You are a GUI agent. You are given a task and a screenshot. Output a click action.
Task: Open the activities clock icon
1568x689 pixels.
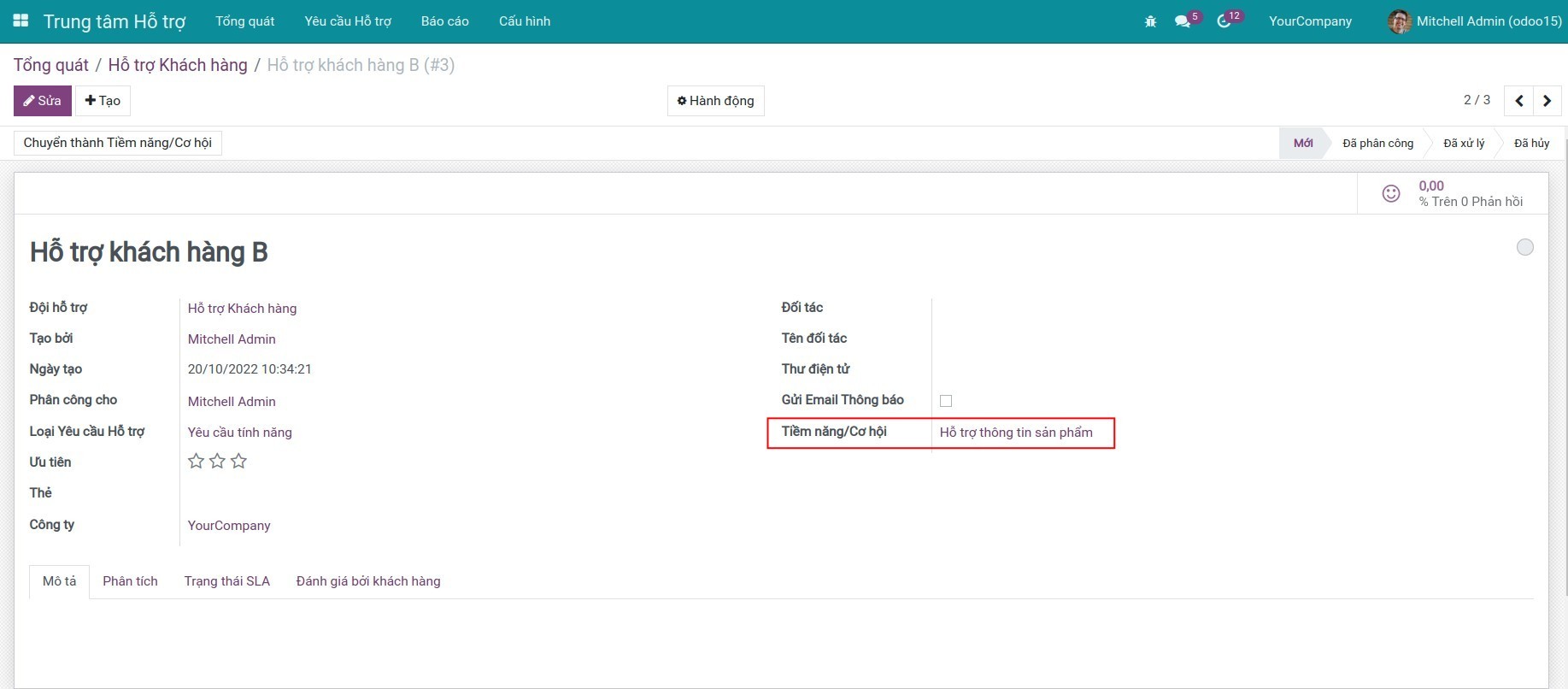pos(1224,21)
